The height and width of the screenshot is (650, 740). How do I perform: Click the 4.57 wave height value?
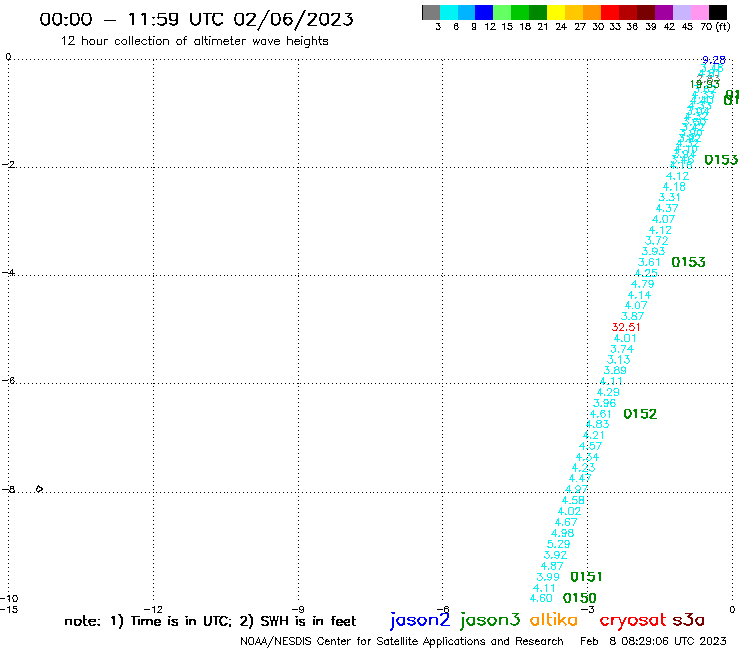click(590, 446)
